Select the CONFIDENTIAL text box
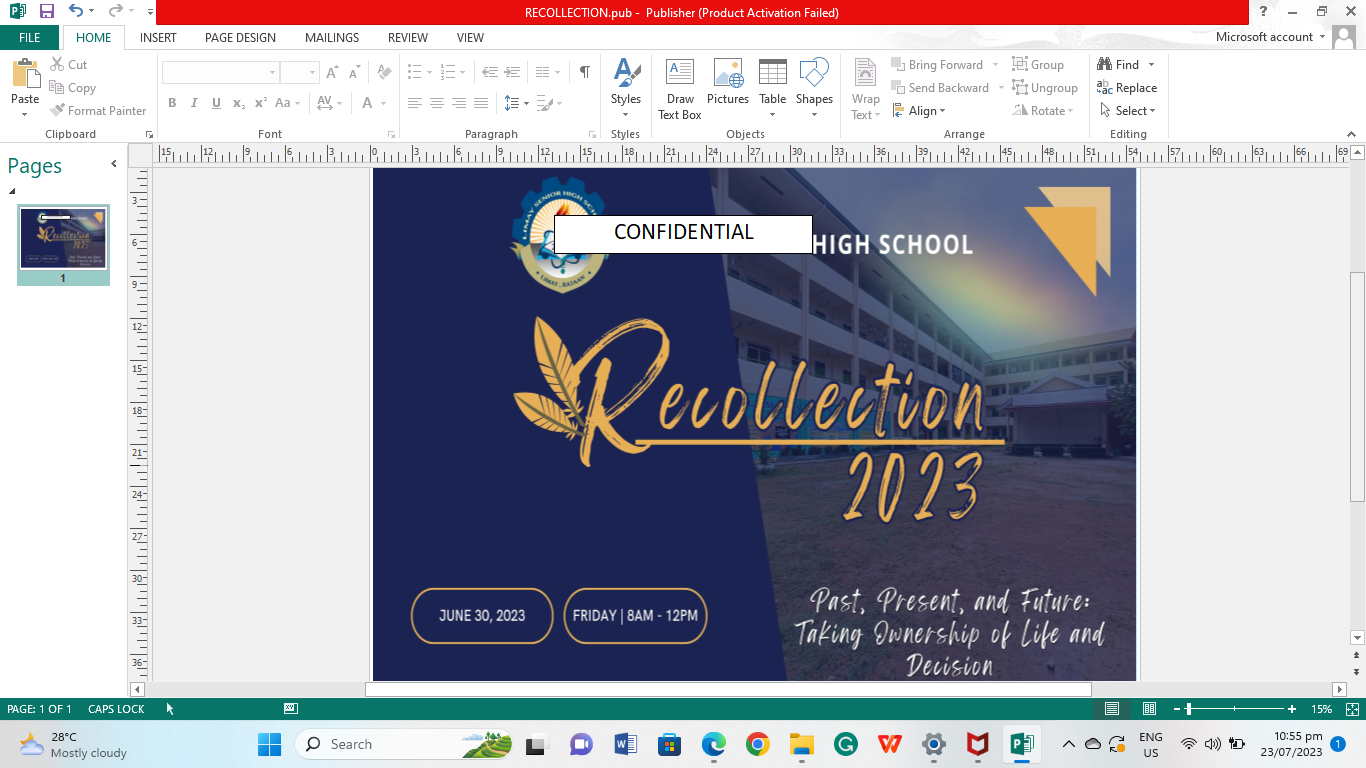This screenshot has height=768, width=1366. (x=683, y=234)
